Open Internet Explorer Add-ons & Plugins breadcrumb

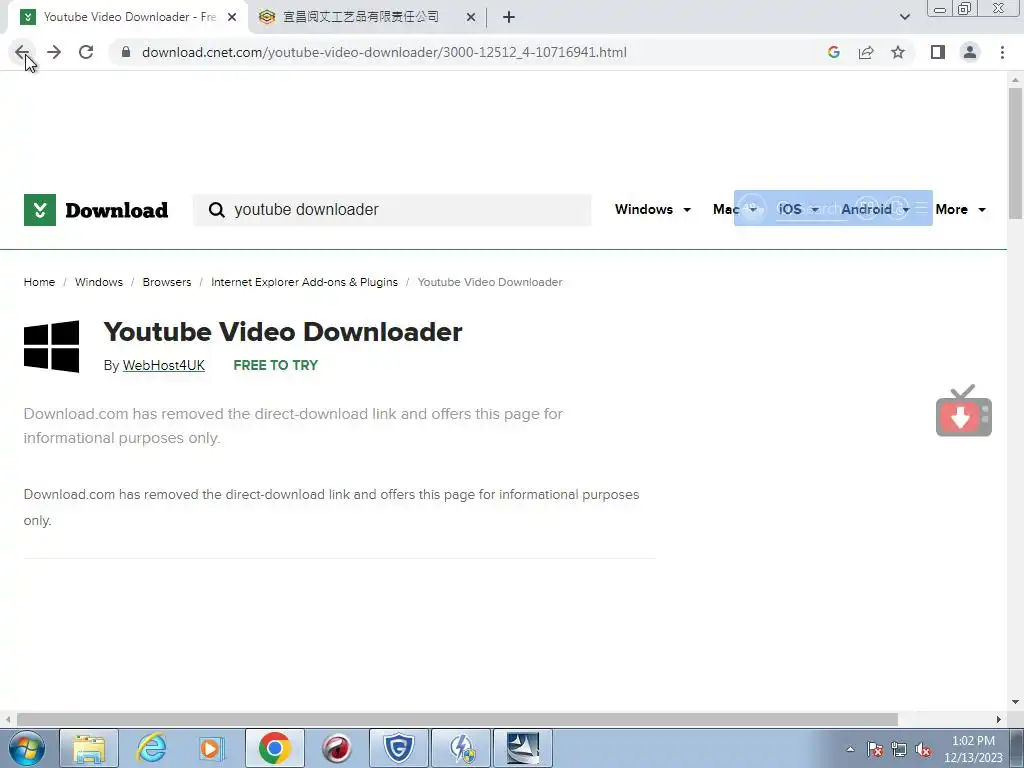304,282
